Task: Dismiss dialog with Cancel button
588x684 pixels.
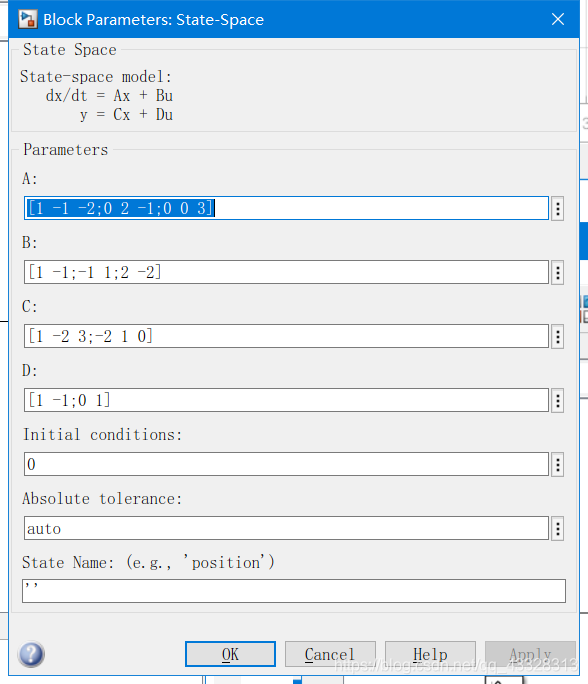Action: [x=330, y=654]
